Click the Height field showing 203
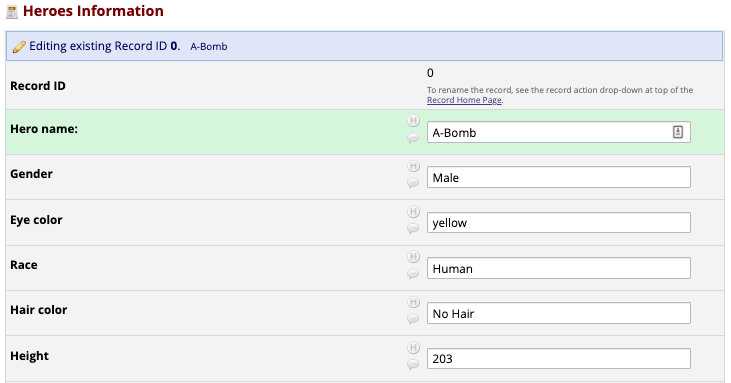Viewport: 731px width, 383px height. [559, 359]
